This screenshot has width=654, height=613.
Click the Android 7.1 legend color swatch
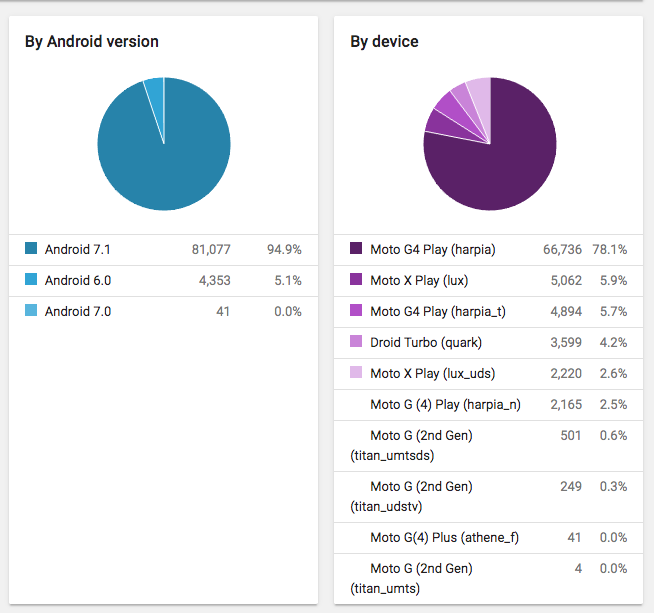31,249
